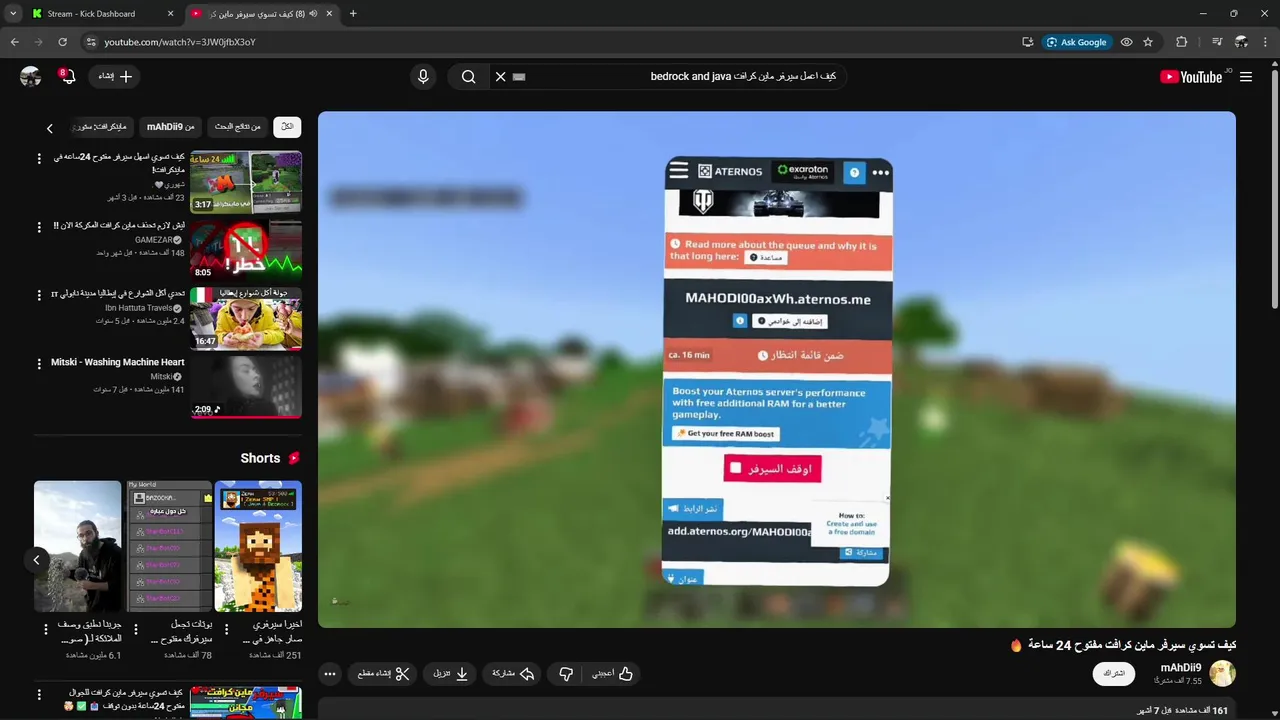The image size is (1280, 720).
Task: Open options for 6.1 million views Short
Action: tap(45, 630)
